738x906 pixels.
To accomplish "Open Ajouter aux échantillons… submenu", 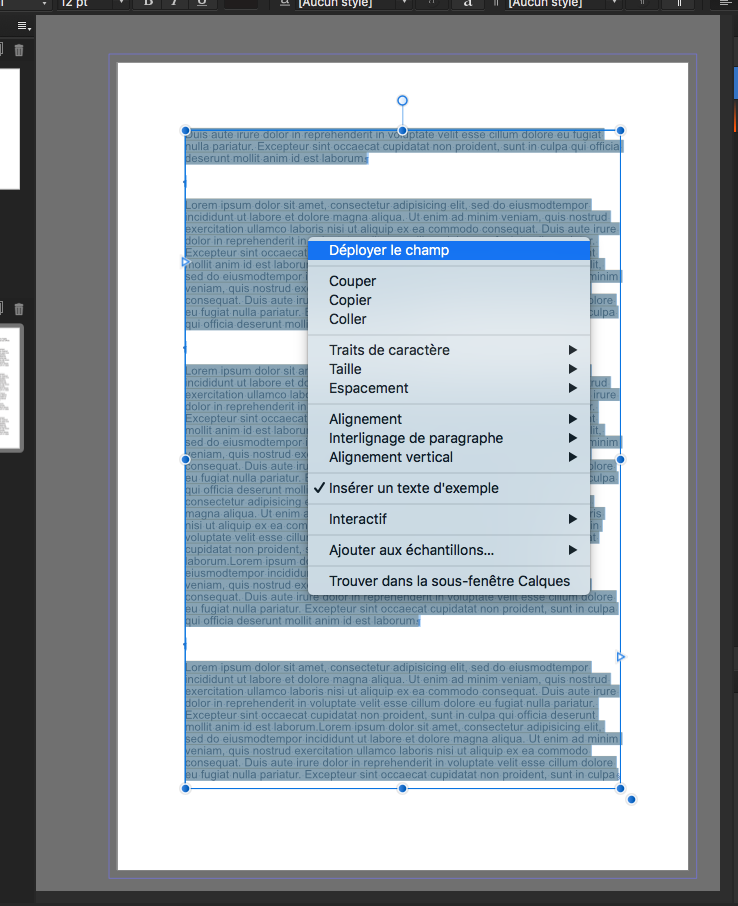I will tap(449, 550).
